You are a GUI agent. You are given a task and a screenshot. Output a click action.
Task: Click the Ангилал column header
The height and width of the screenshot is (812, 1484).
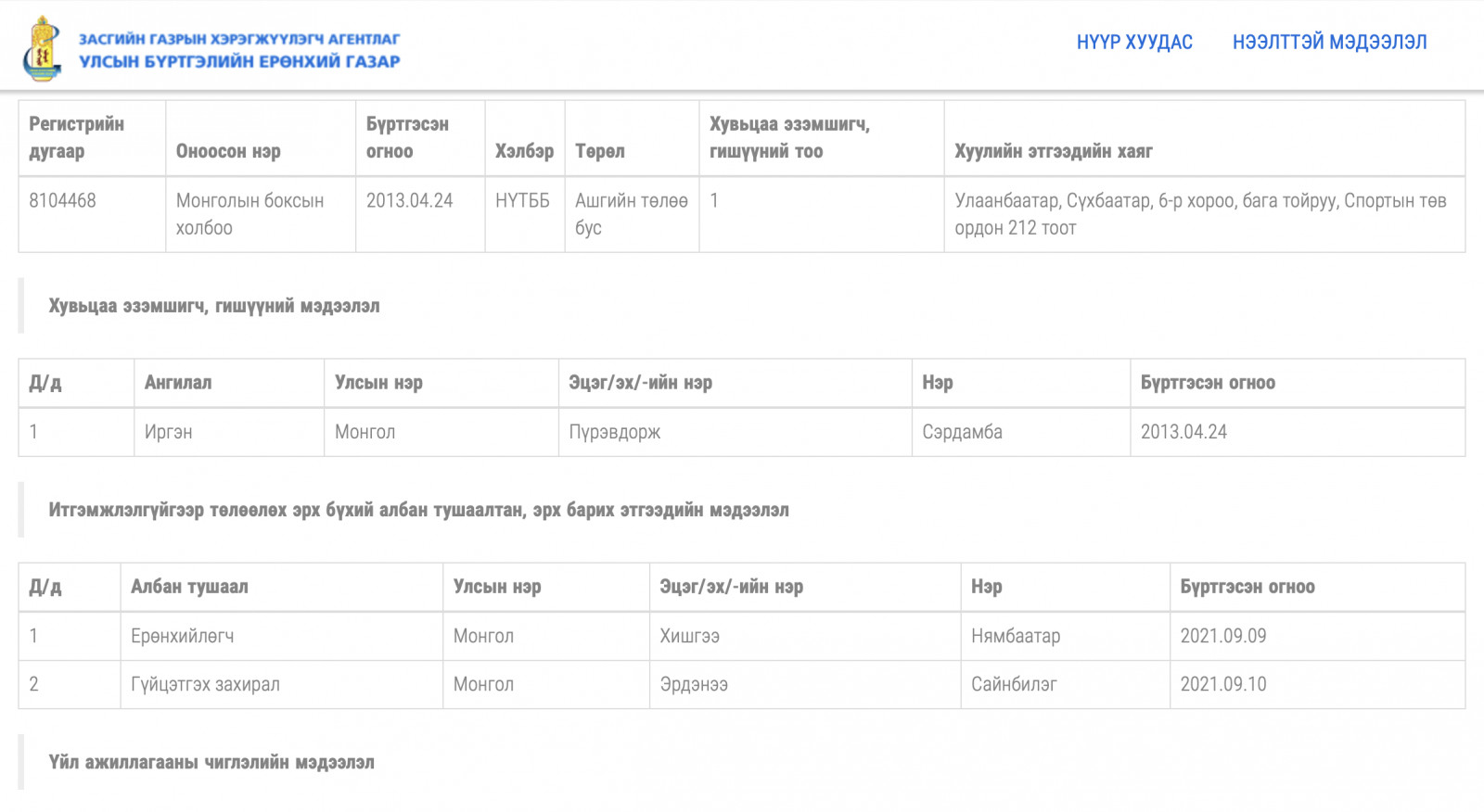pos(229,383)
